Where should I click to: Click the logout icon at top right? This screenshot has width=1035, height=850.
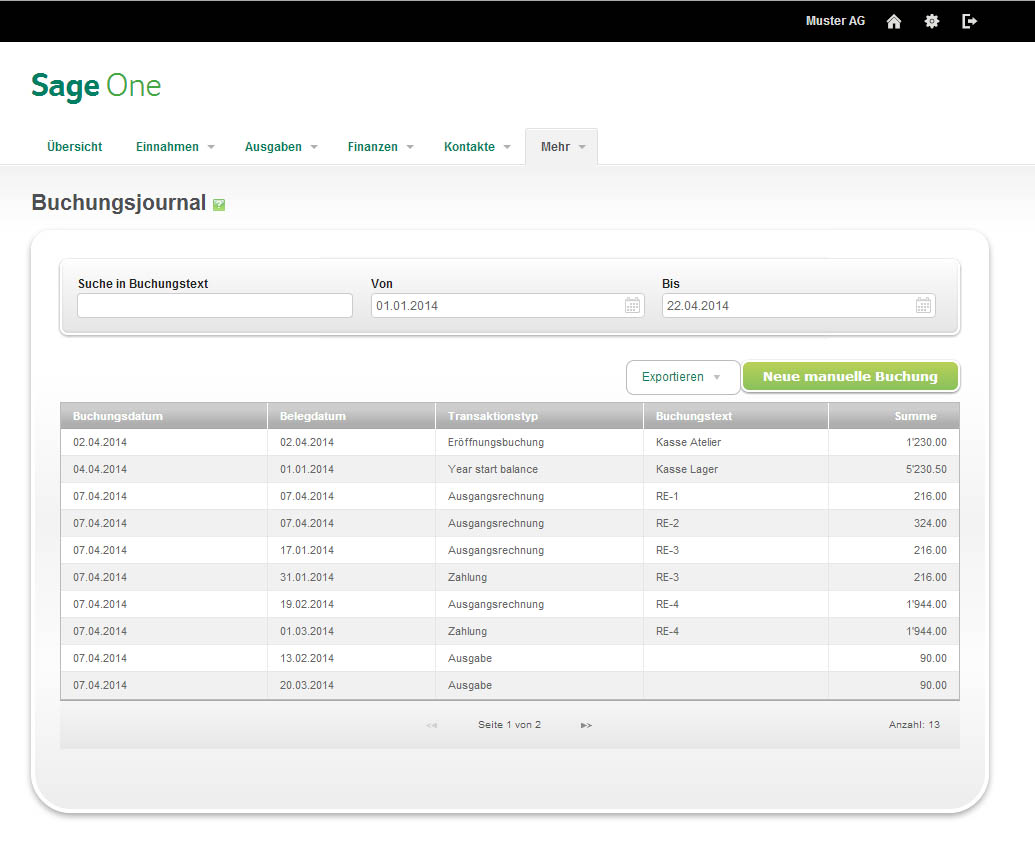(969, 21)
